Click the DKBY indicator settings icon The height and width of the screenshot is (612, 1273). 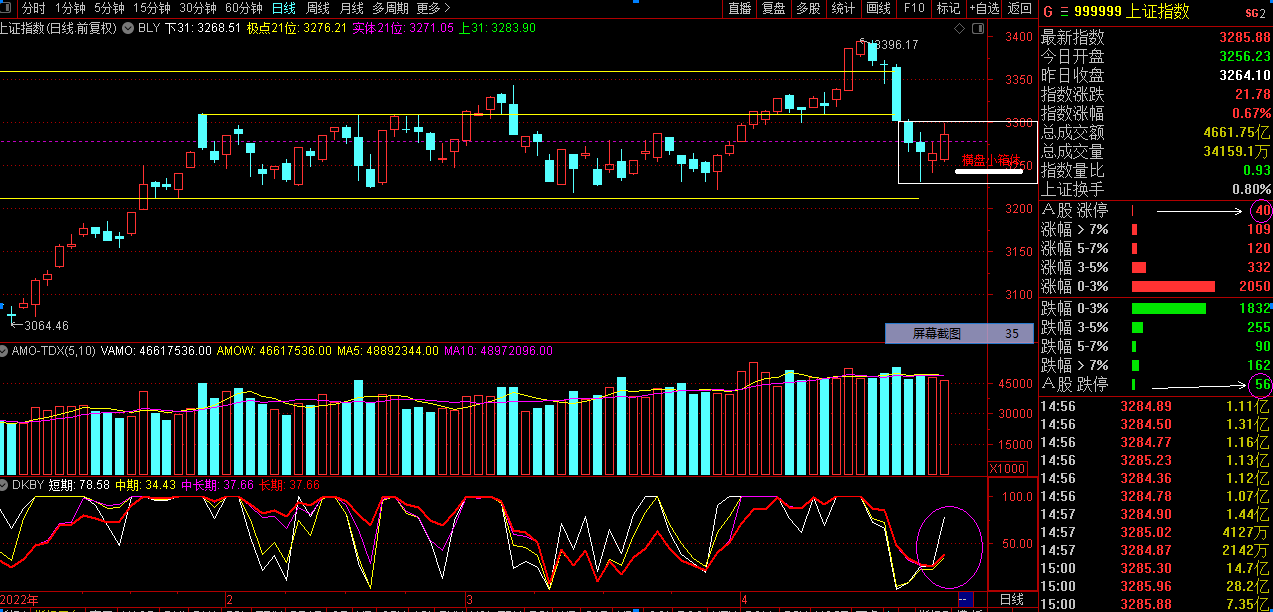(x=5, y=484)
